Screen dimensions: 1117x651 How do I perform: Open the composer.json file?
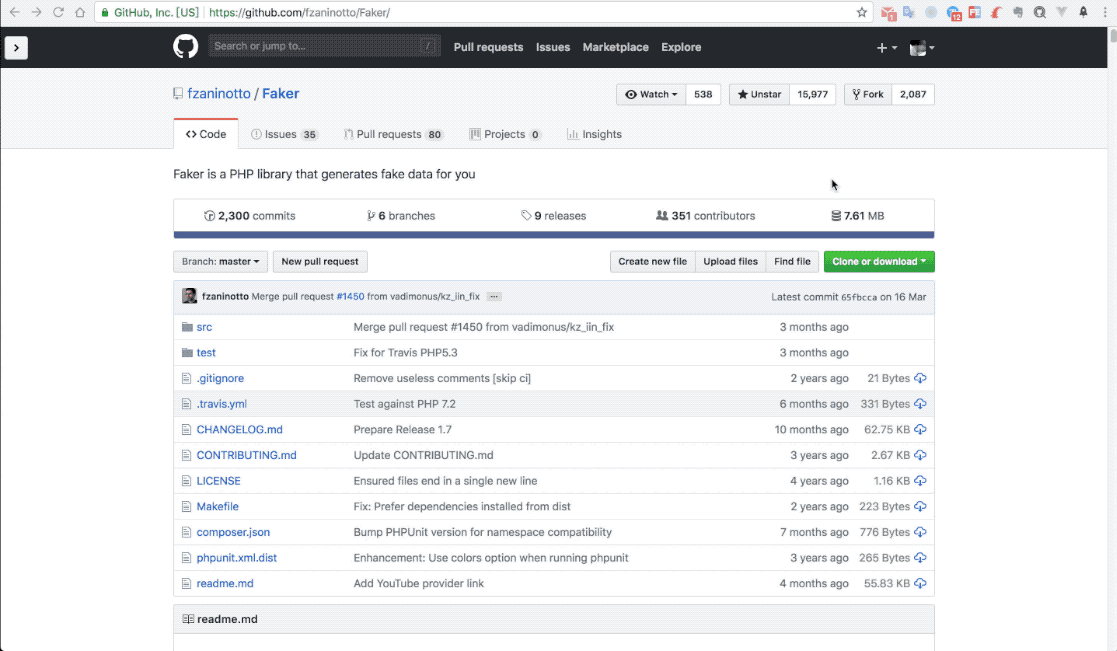click(233, 532)
